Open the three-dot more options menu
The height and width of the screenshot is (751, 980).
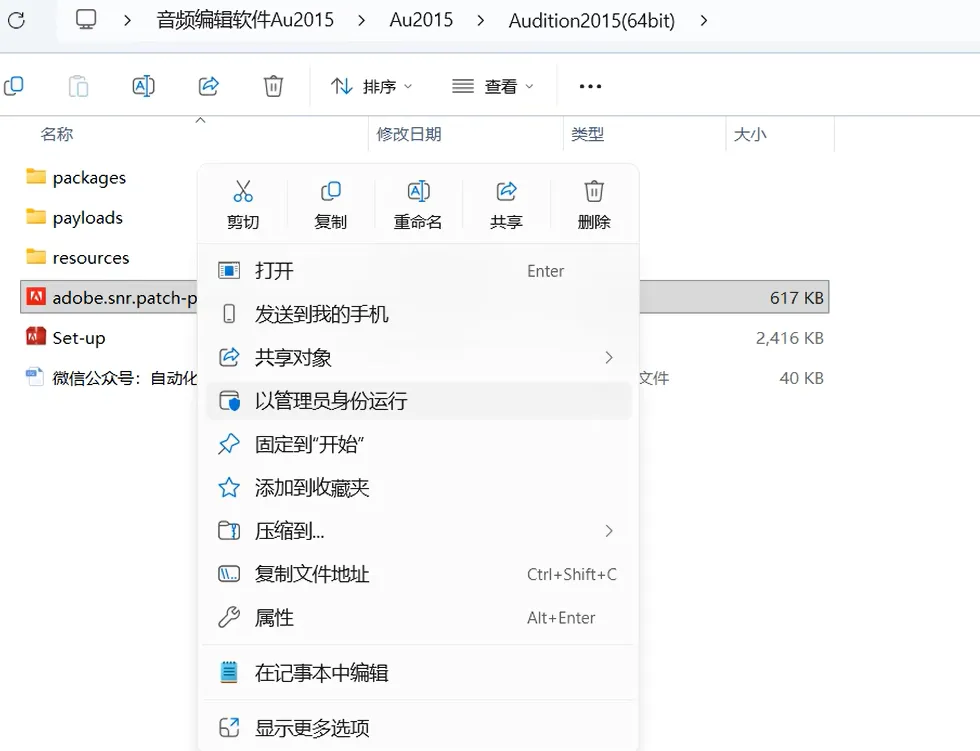tap(590, 86)
